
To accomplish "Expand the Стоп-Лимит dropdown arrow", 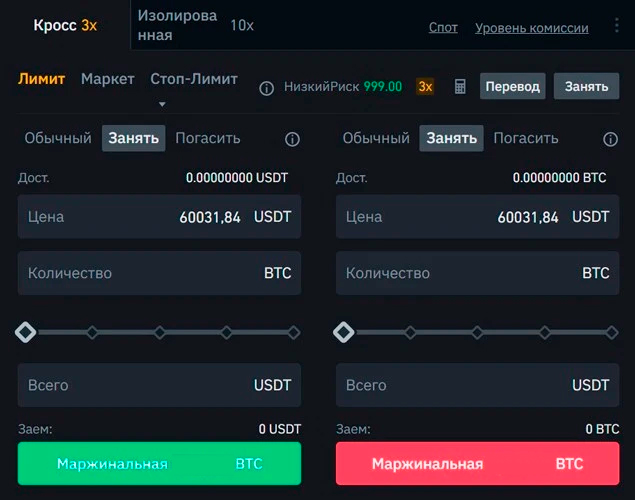I will coord(162,103).
